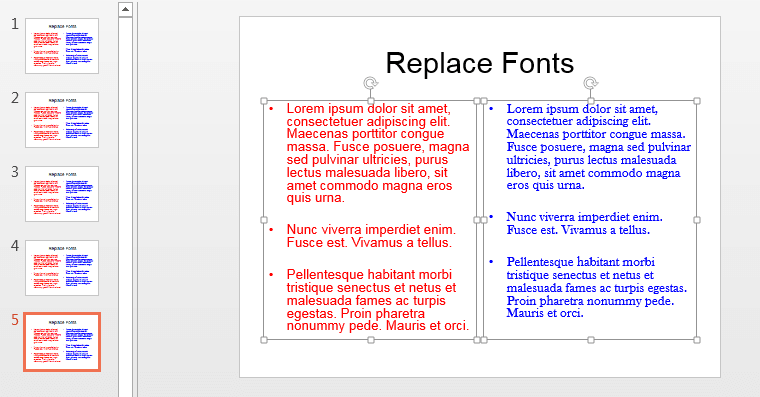The image size is (760, 397).
Task: Click the Replace Fonts slide title
Action: pos(480,63)
